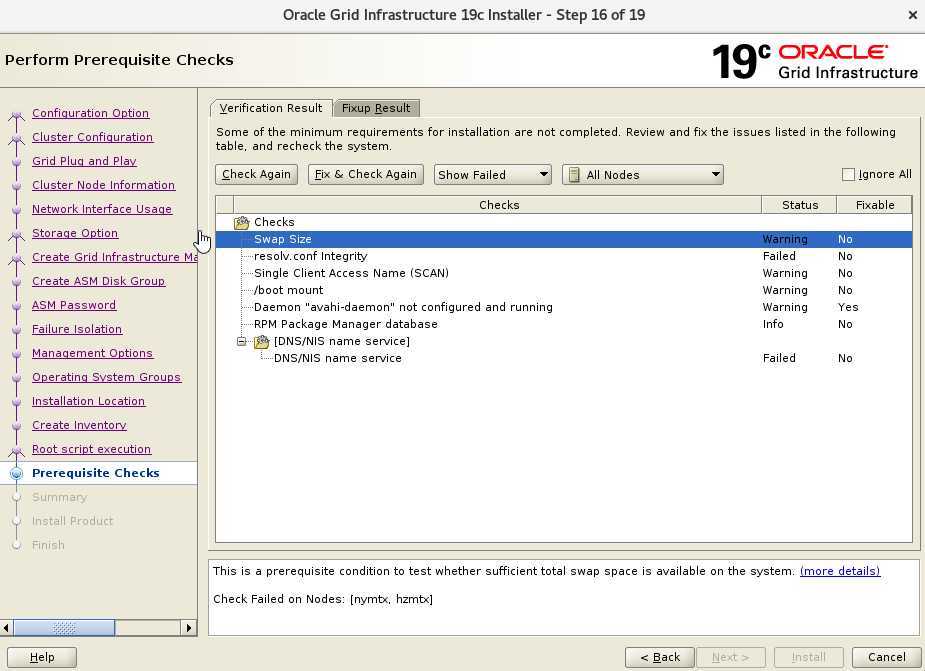The width and height of the screenshot is (925, 671).
Task: Switch to the Verification Result tab
Action: [x=271, y=108]
